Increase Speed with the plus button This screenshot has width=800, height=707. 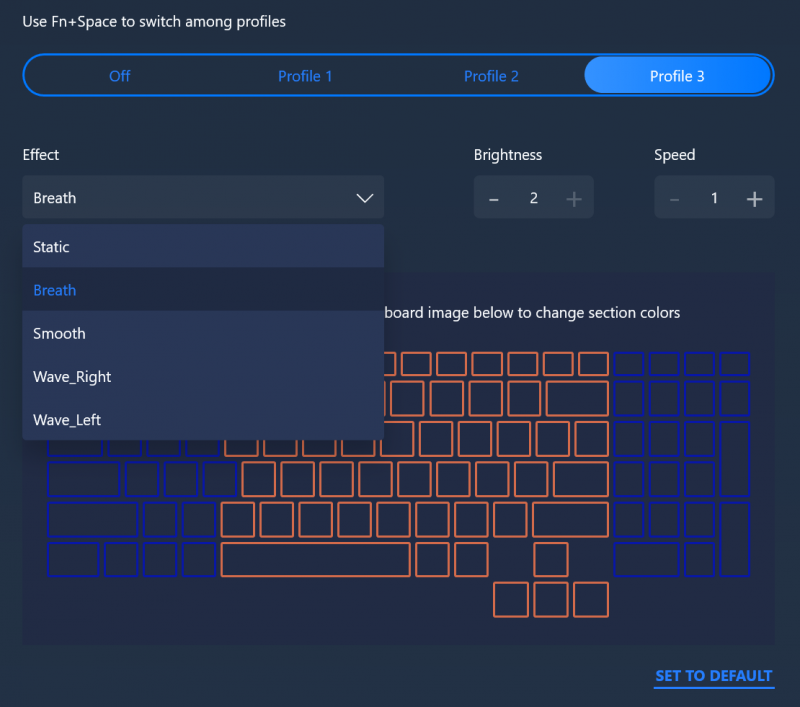click(754, 197)
